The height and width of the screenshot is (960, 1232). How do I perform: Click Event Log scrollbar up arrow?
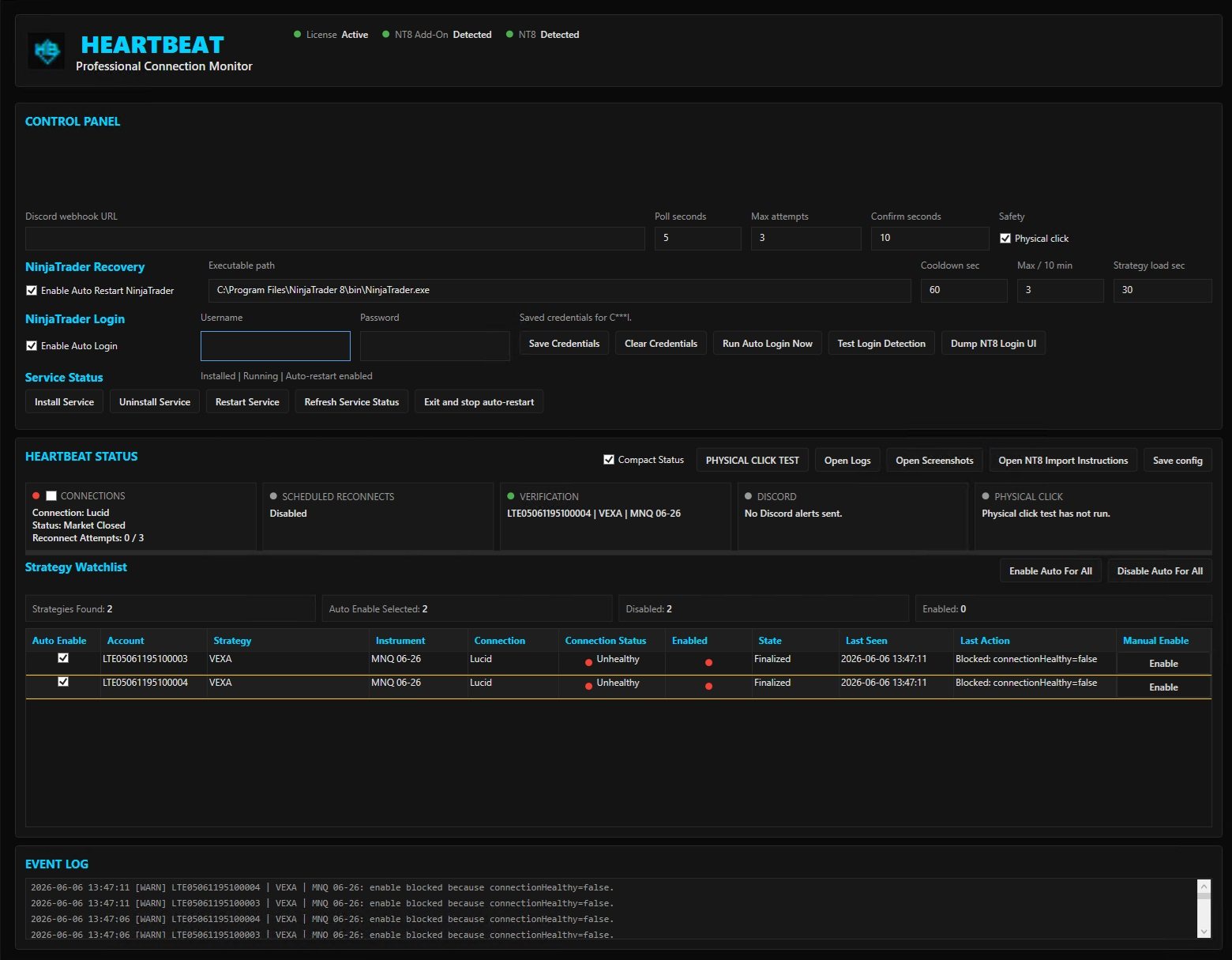coord(1204,886)
